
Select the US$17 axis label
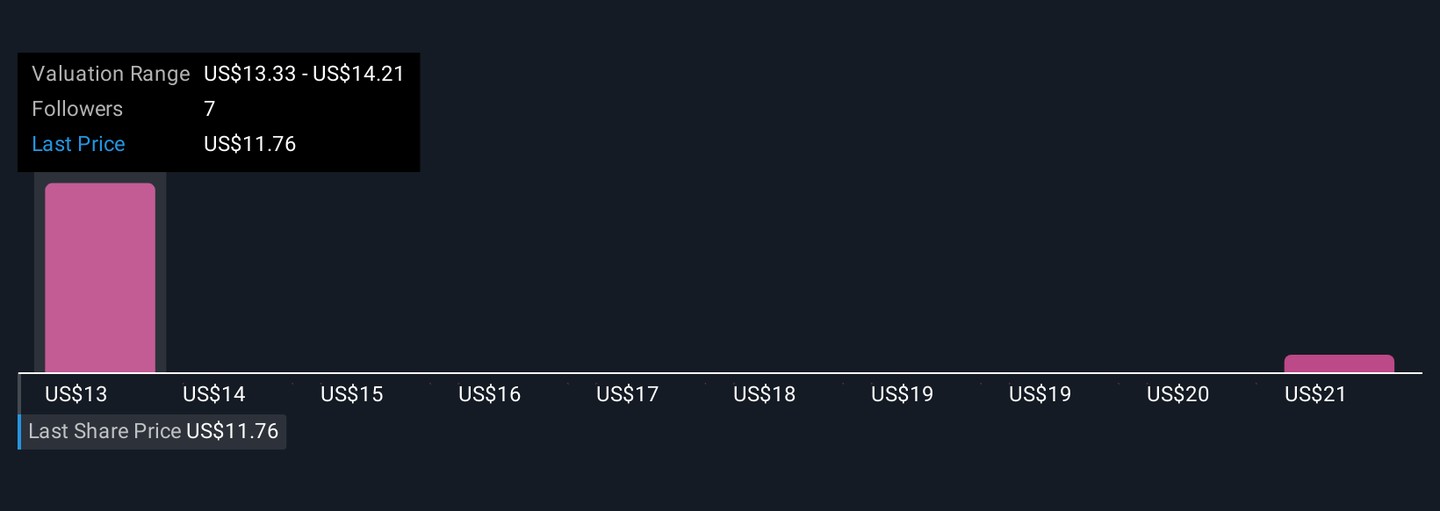[x=627, y=394]
